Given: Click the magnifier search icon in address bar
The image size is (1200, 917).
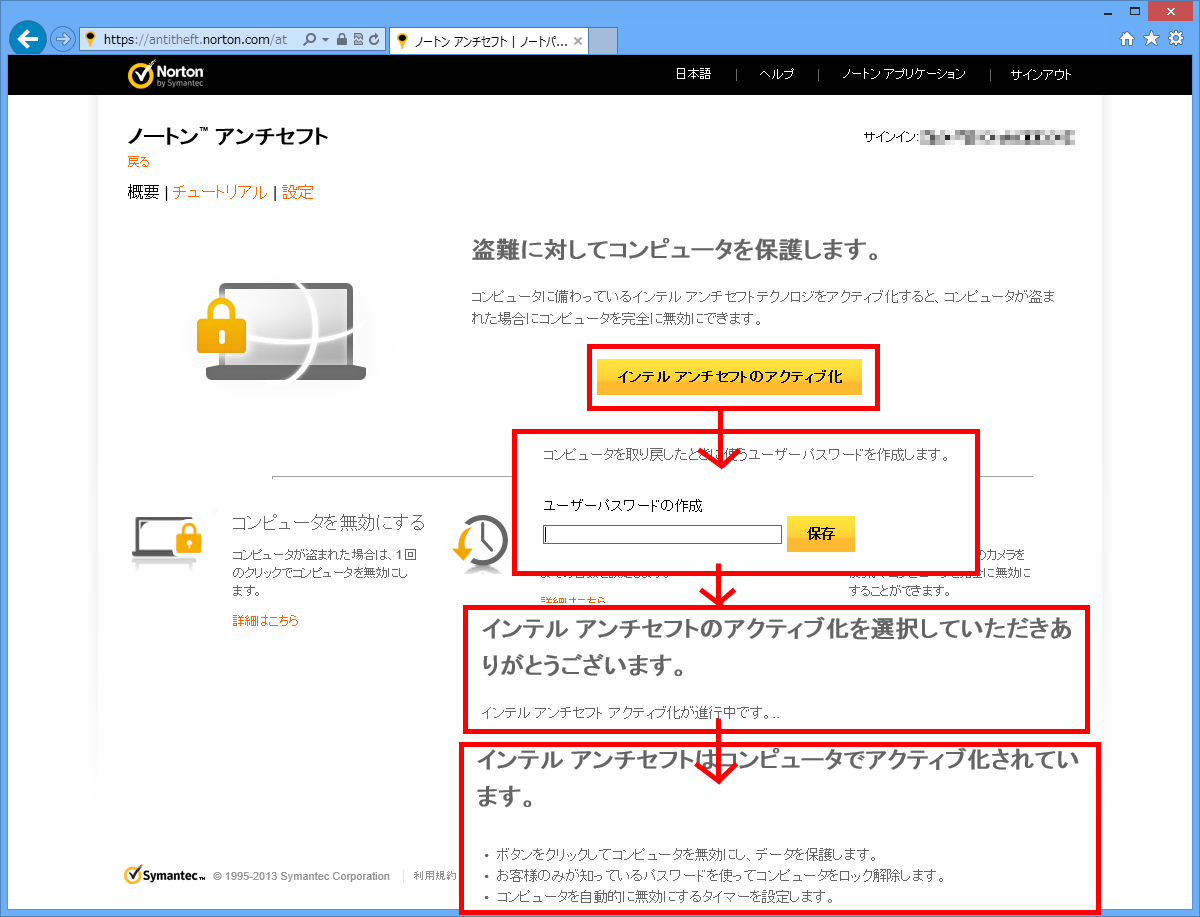Looking at the screenshot, I should pyautogui.click(x=309, y=39).
